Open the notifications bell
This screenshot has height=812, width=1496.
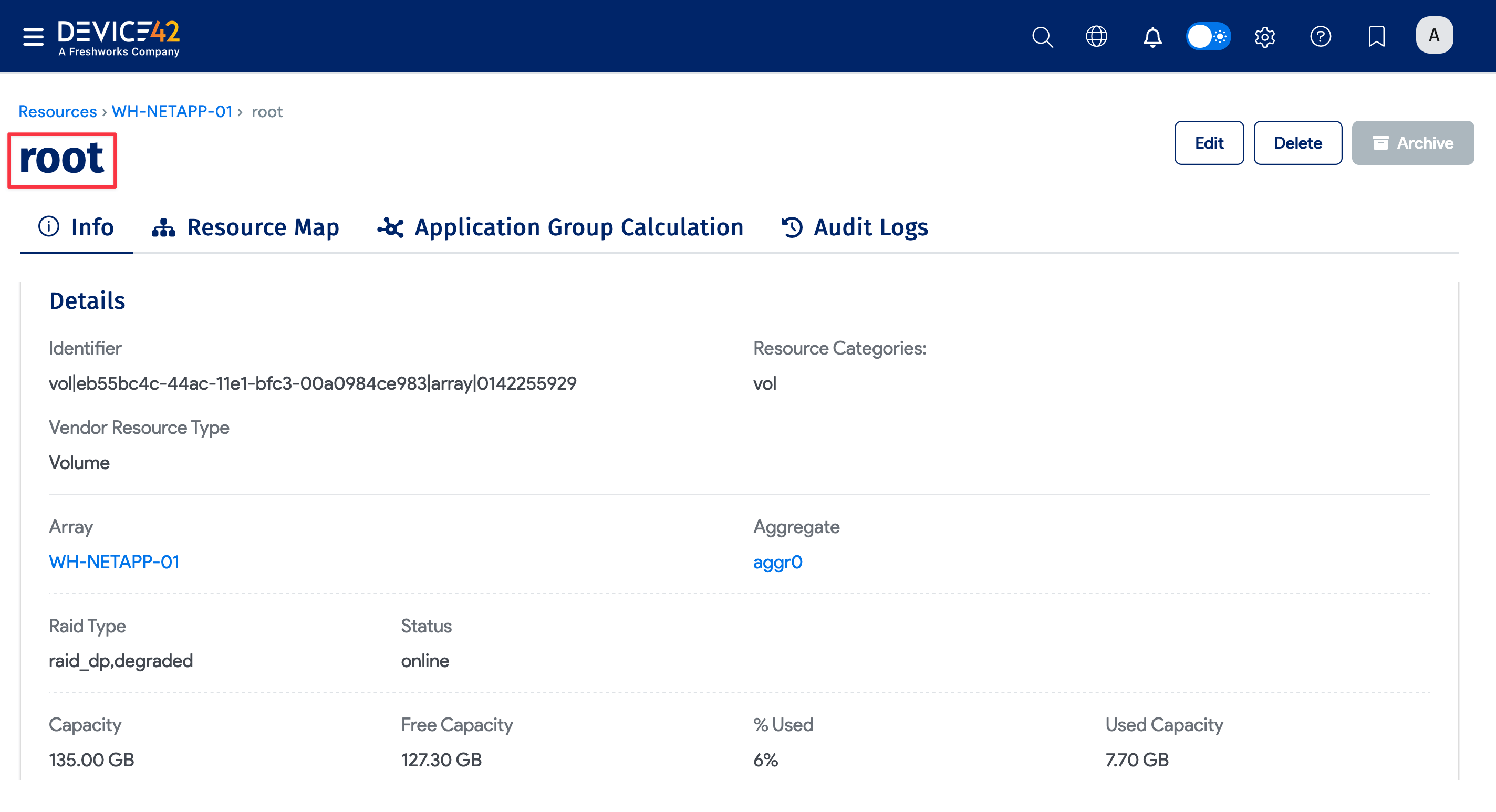1152,37
